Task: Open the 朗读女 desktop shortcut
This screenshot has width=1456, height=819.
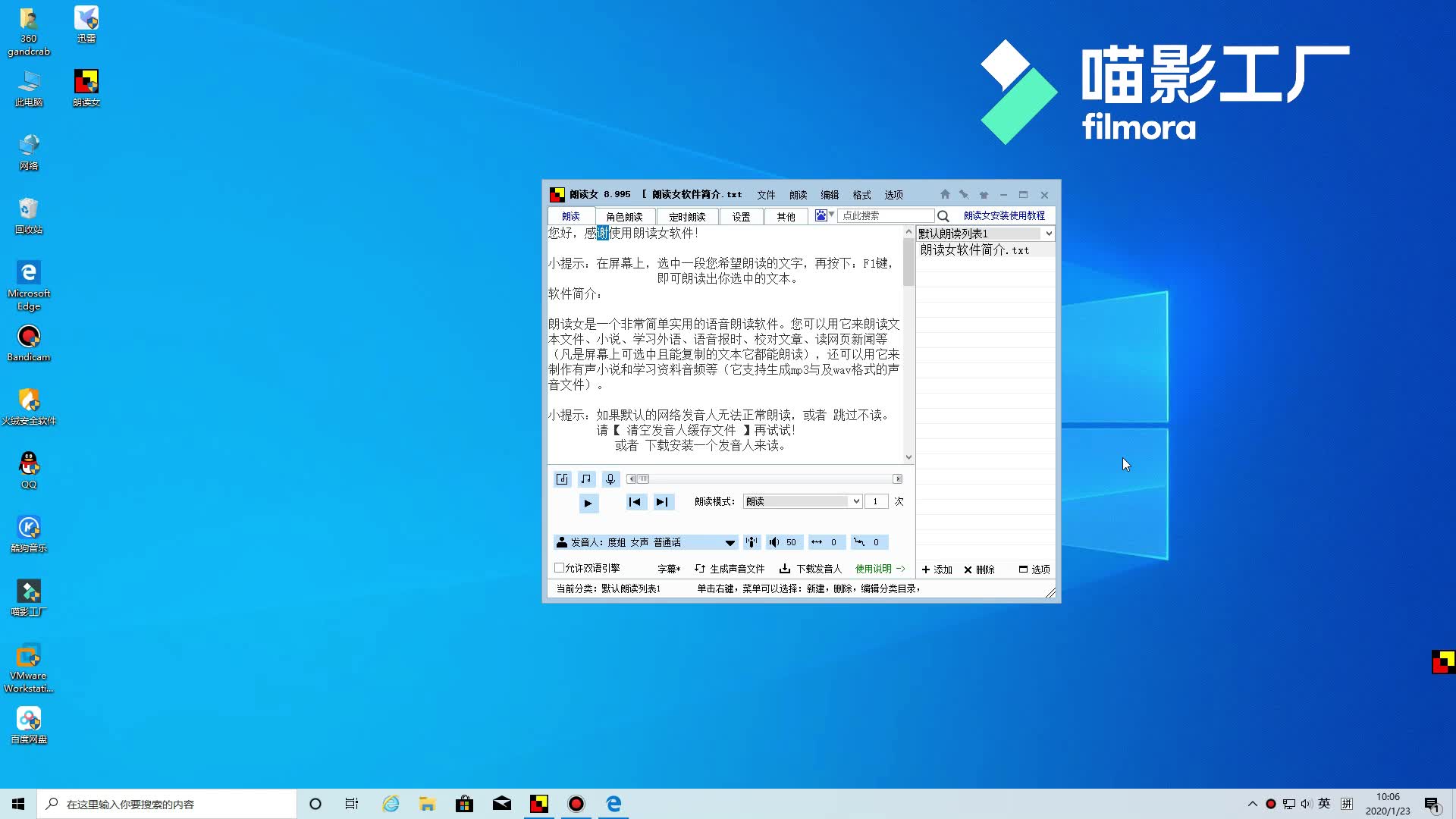Action: tap(86, 88)
